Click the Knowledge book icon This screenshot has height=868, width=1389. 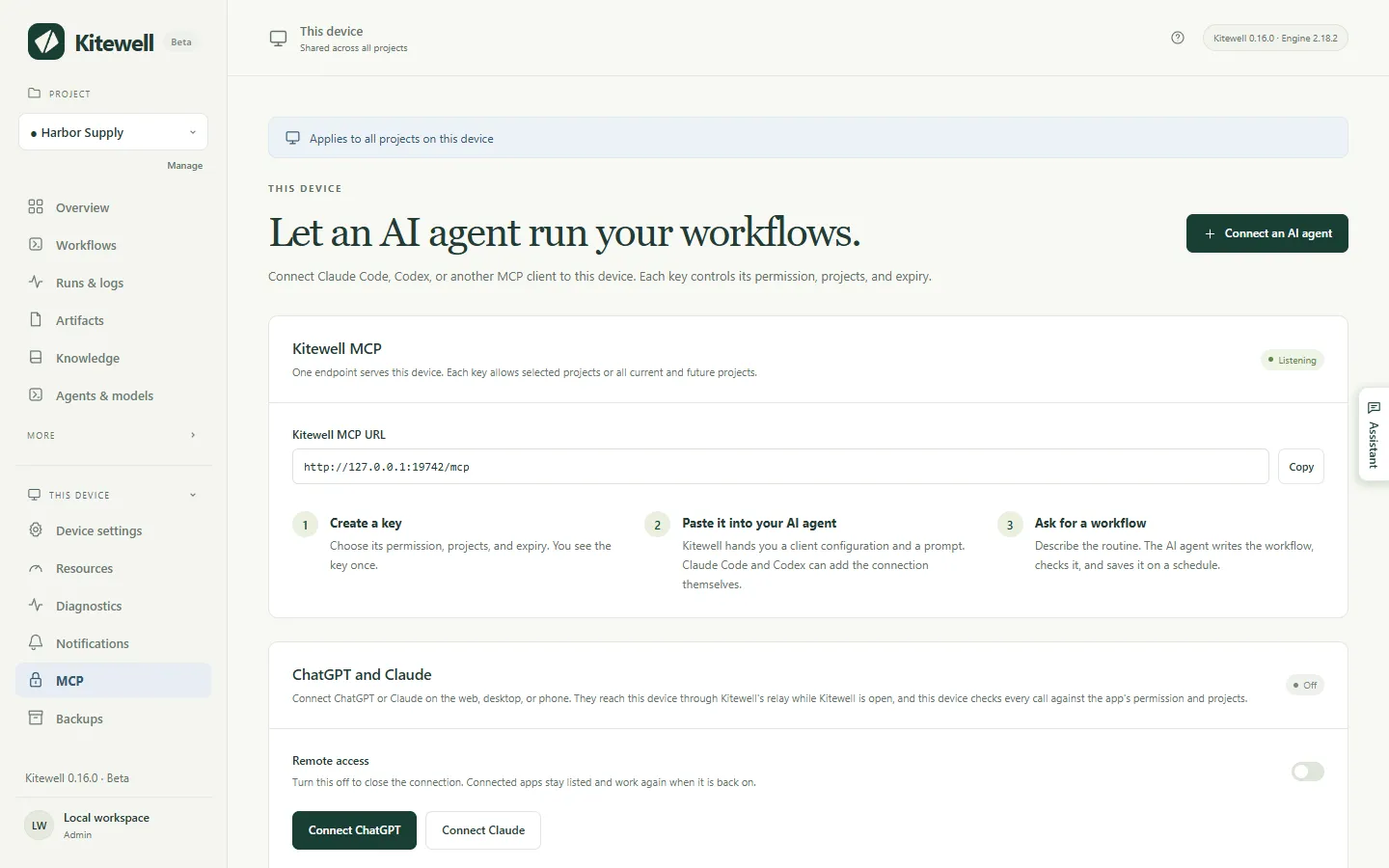point(36,357)
